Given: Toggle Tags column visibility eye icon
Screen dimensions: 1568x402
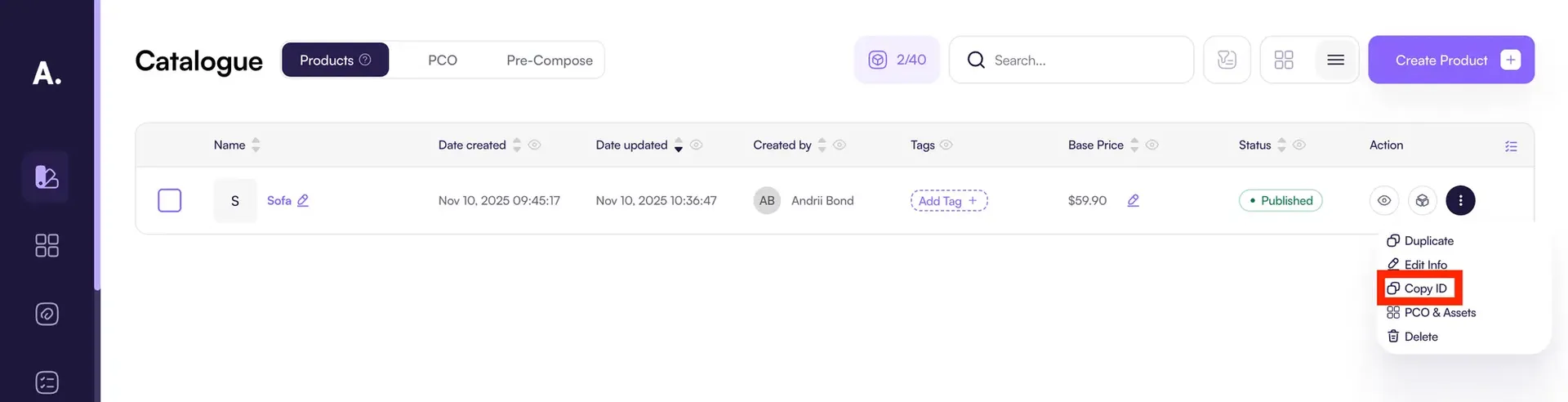Looking at the screenshot, I should pos(946,145).
